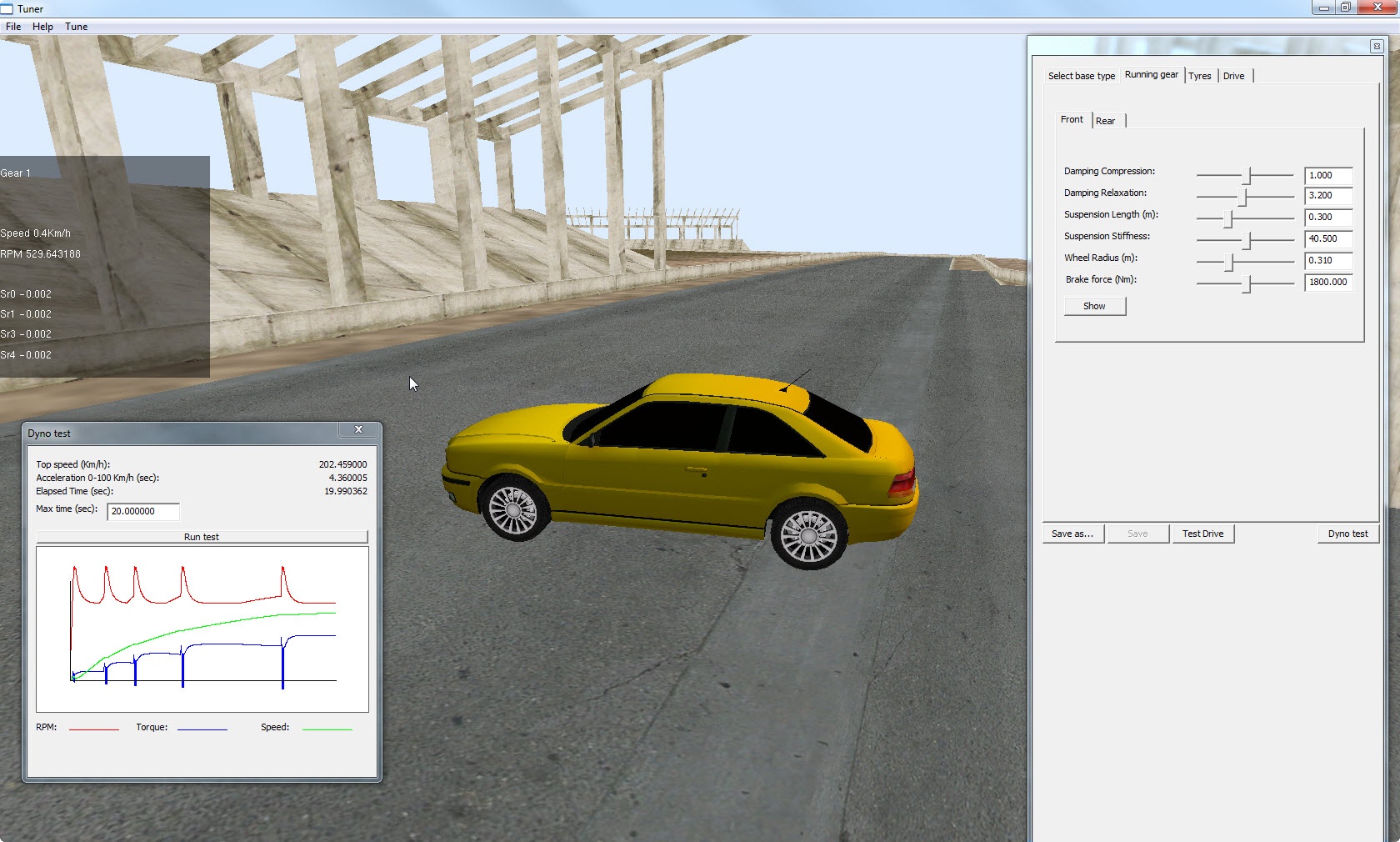Click the Suspension Length slider handle
The height and width of the screenshot is (842, 1400).
point(1227,218)
